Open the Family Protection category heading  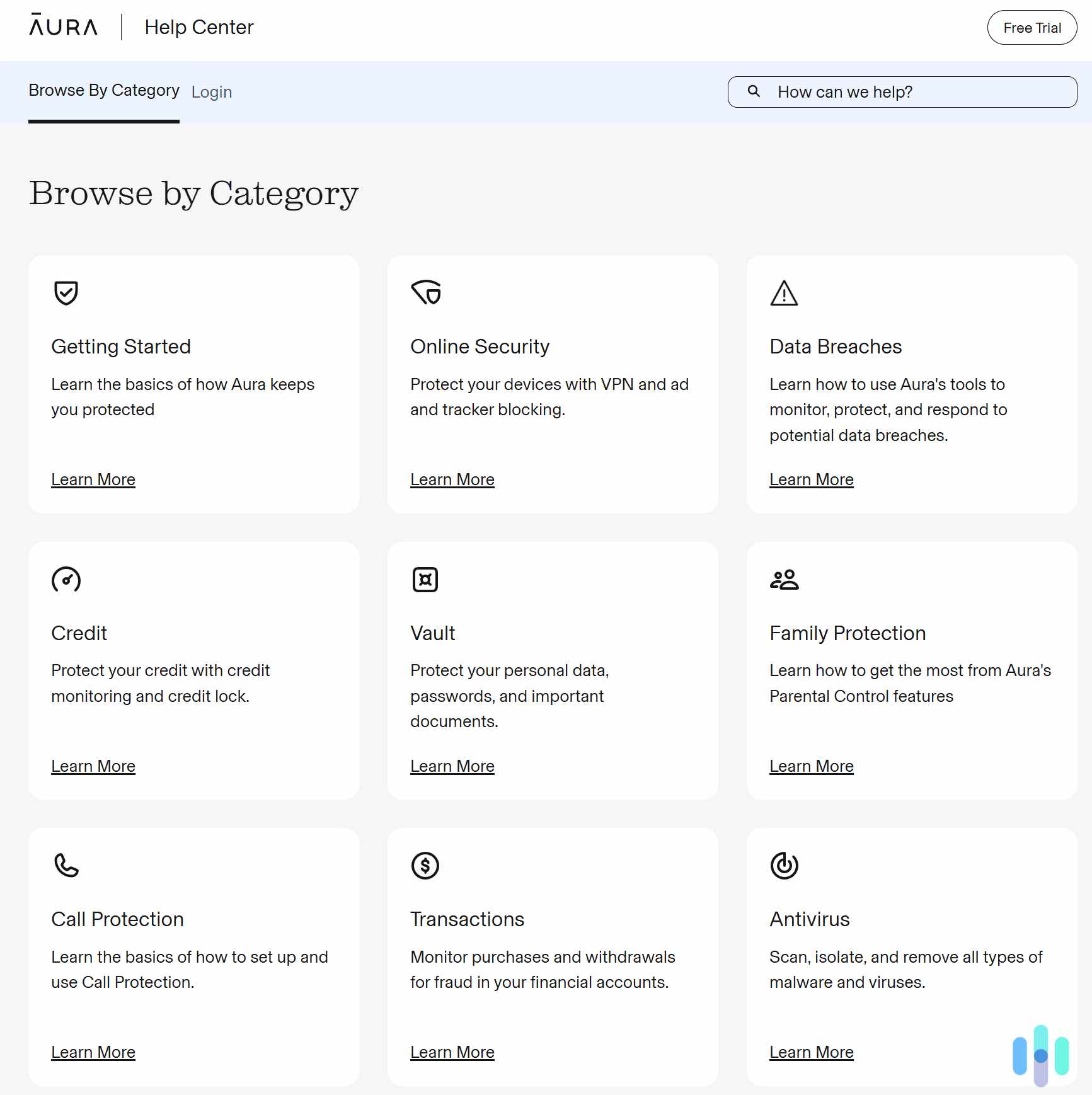click(x=848, y=633)
